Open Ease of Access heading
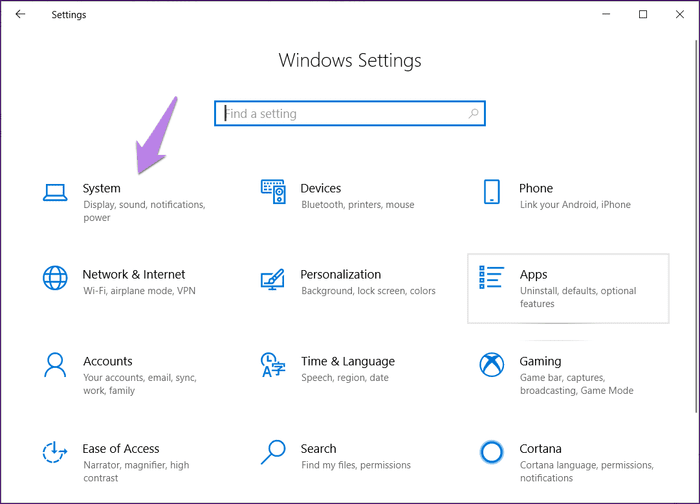Screen dimensions: 700x504 click(121, 449)
